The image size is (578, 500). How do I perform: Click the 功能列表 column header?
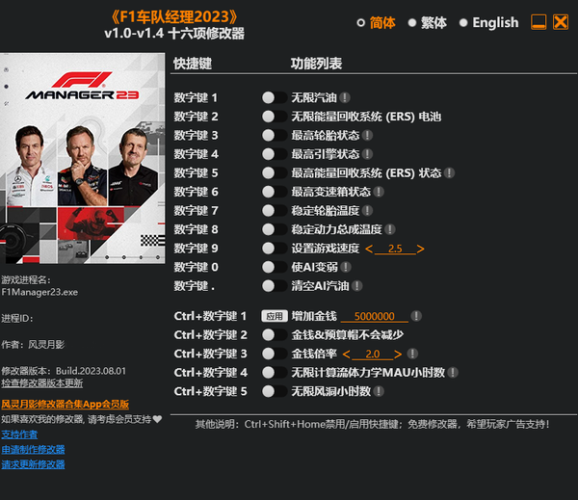click(x=316, y=64)
